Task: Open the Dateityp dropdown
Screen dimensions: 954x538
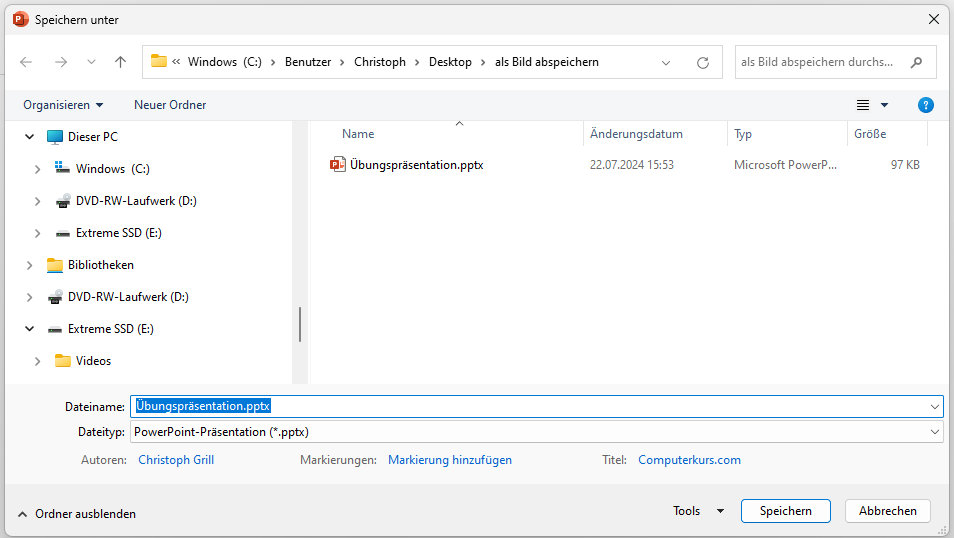Action: click(x=935, y=432)
